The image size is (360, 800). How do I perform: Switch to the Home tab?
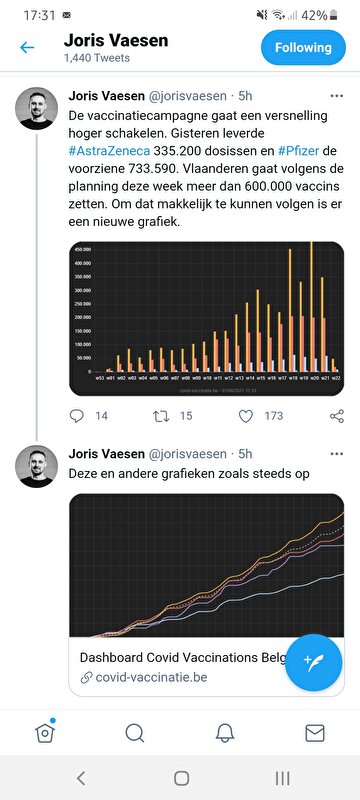45,733
